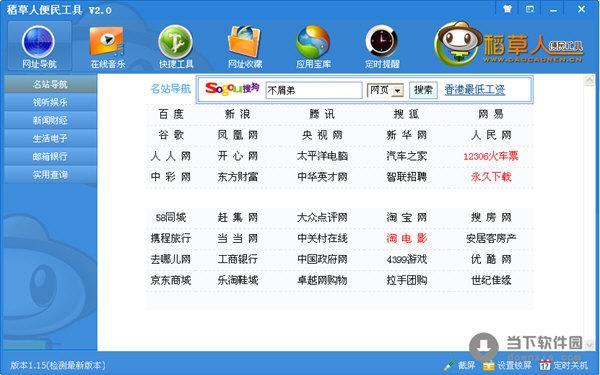This screenshot has width=600, height=375.
Task: Select the 邮箱银行 sidebar tab
Action: (50, 156)
